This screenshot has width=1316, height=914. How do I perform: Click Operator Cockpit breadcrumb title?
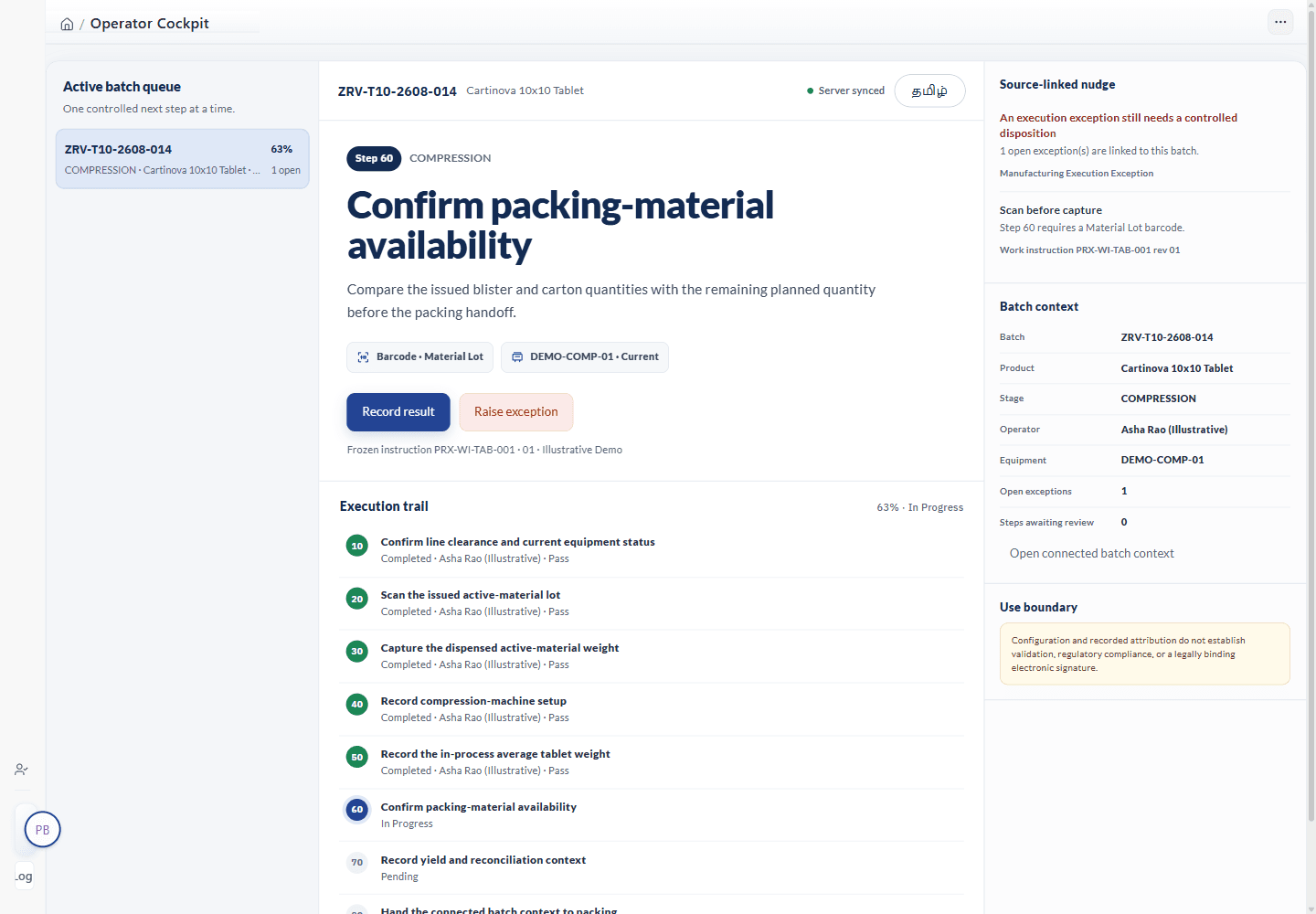click(150, 24)
